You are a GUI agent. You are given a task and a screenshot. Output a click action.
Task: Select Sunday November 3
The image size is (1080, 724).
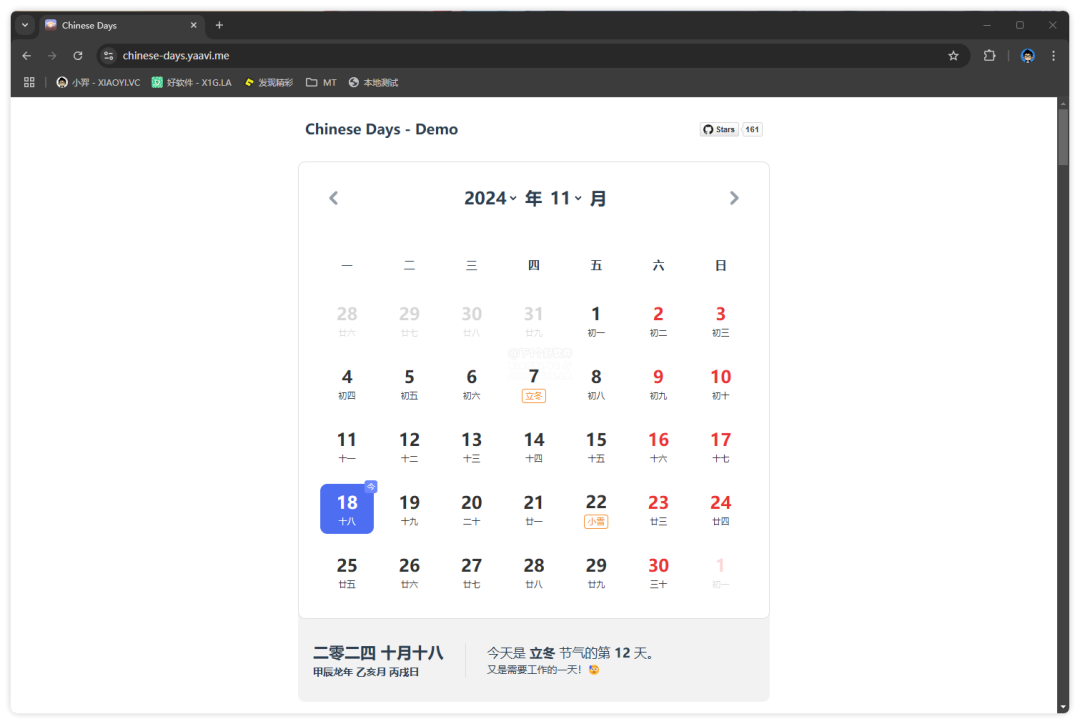tap(720, 321)
